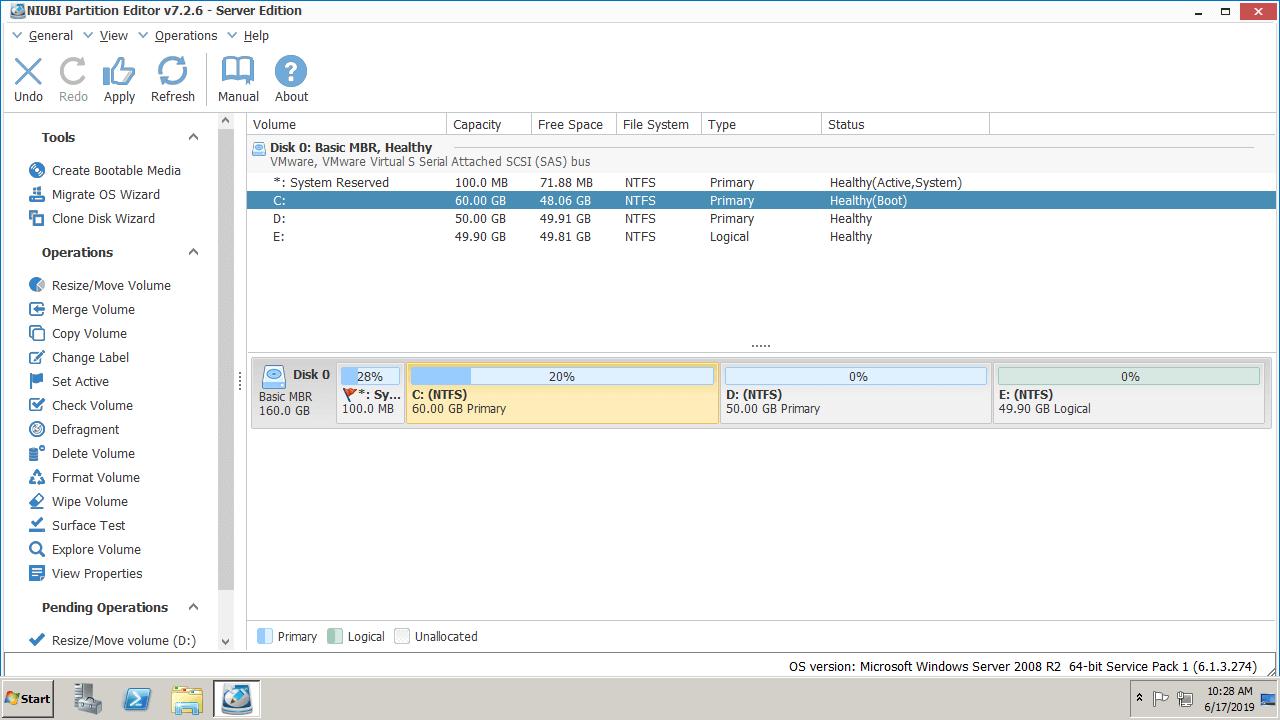This screenshot has width=1280, height=720.
Task: Open the About question mark icon
Action: click(x=291, y=80)
